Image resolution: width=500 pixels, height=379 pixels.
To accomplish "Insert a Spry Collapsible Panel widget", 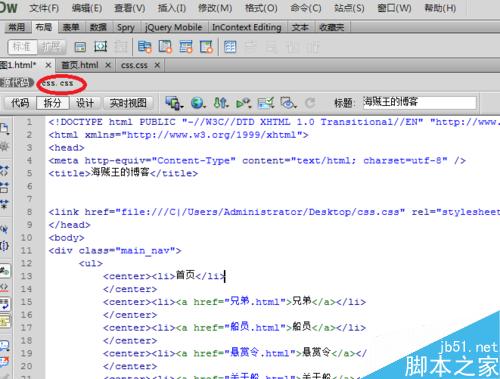I will pyautogui.click(x=207, y=47).
